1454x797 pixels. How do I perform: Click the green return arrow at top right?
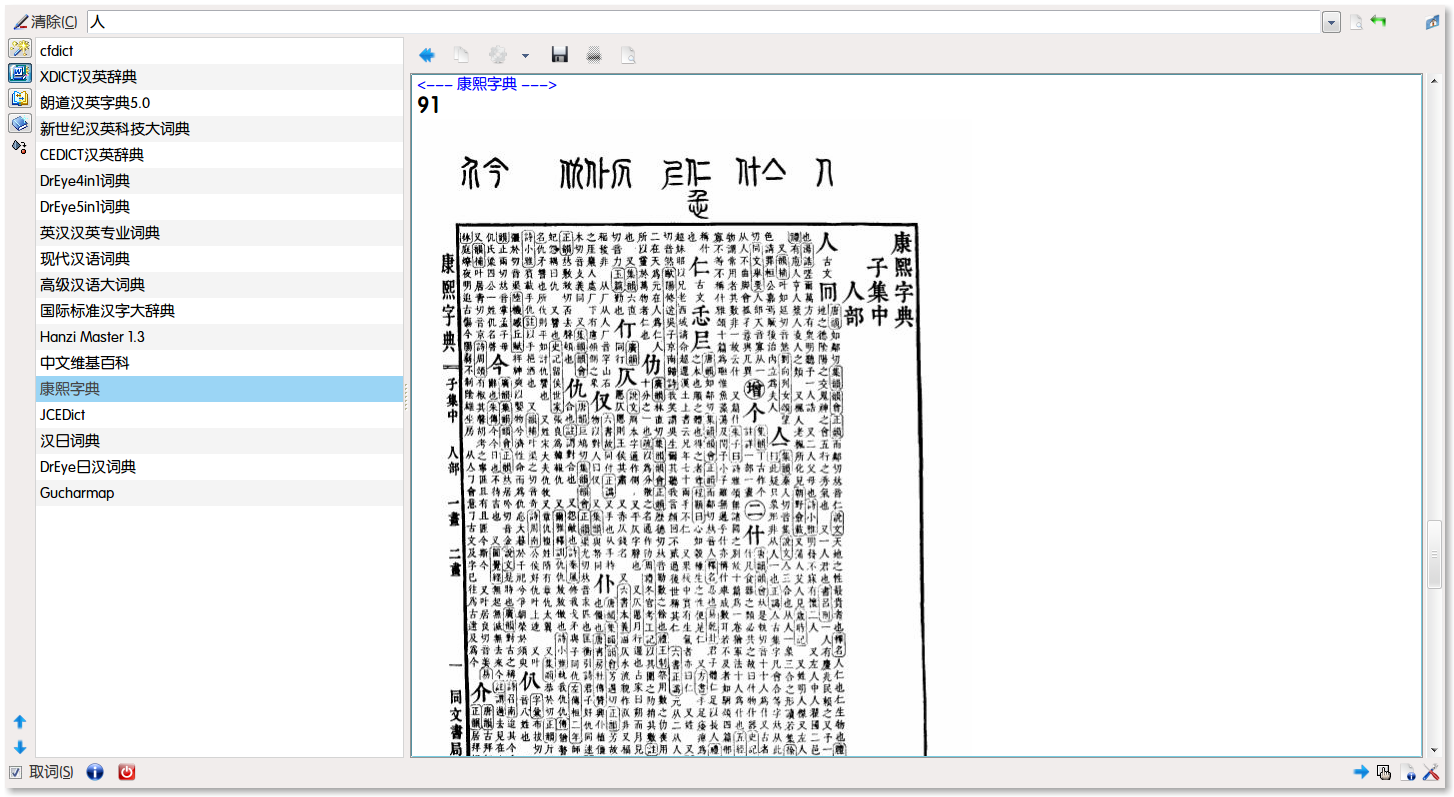click(x=1379, y=21)
